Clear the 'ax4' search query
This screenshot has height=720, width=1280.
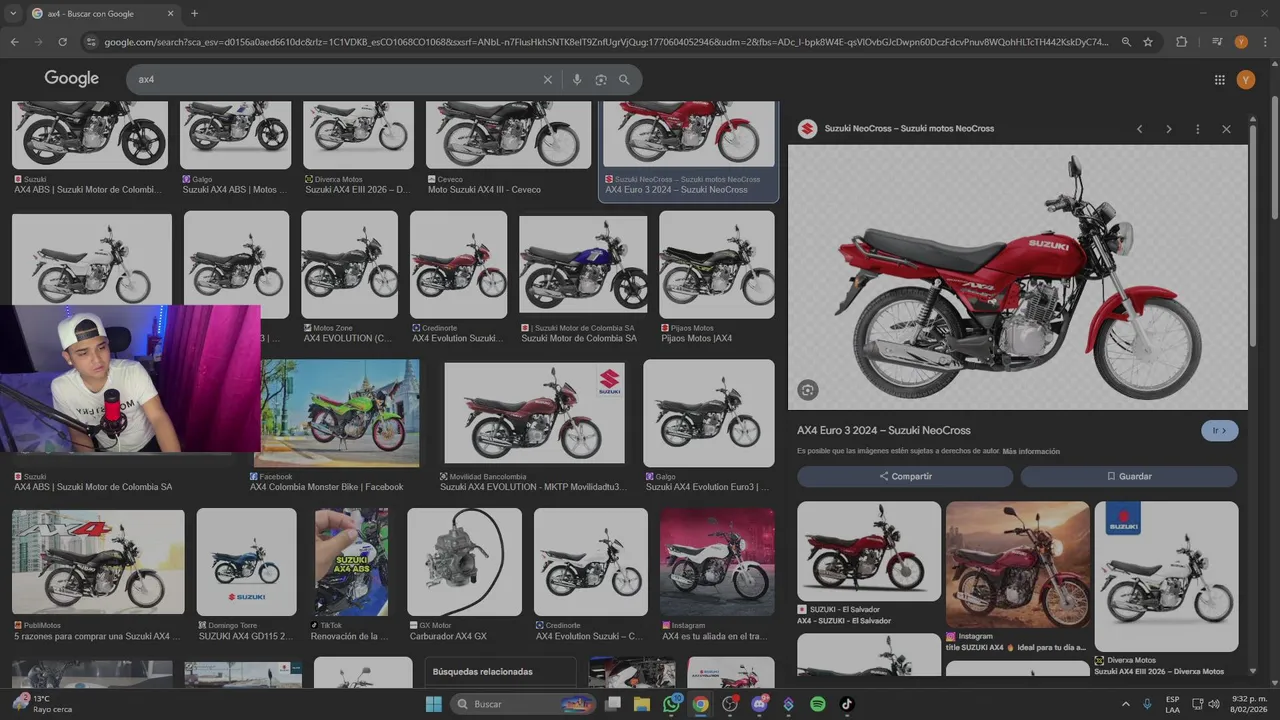coord(547,80)
